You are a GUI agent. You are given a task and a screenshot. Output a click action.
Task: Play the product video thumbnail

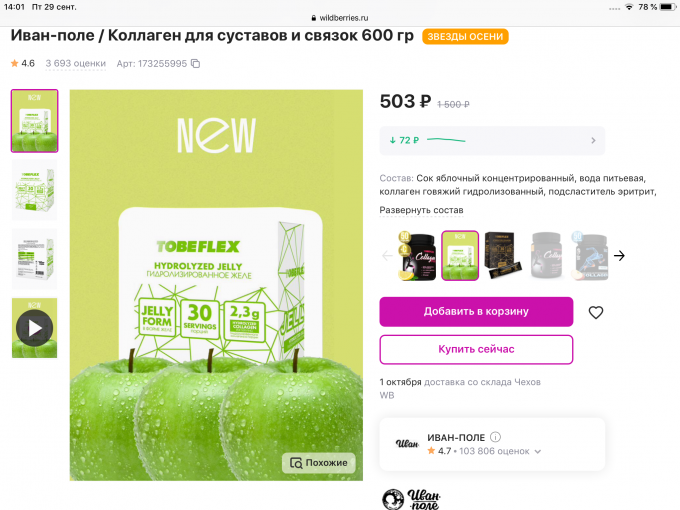coord(34,328)
